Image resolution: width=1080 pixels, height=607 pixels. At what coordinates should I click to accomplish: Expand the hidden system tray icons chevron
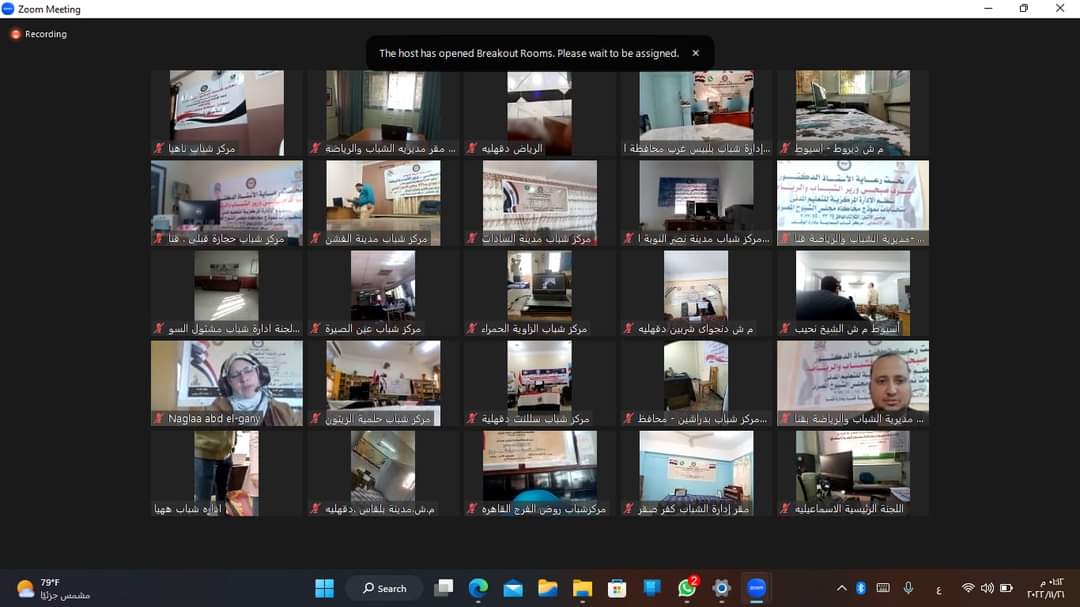(x=841, y=588)
